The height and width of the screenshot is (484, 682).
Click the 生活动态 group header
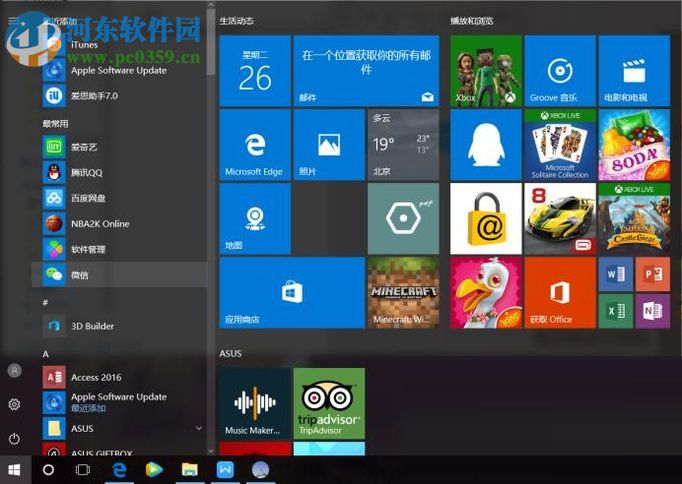tap(237, 21)
